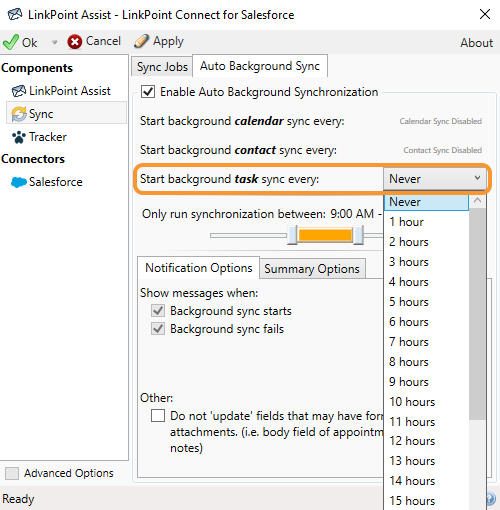Toggle Background sync starts checkbox
This screenshot has width=500, height=510.
[x=158, y=311]
